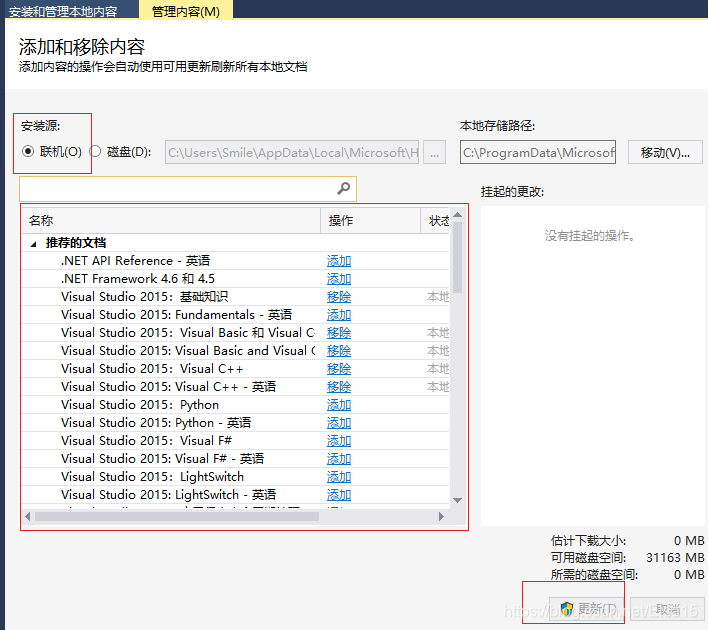Select row Visual Studio 2015: 基础知识
Image resolution: width=708 pixels, height=630 pixels.
(x=235, y=297)
